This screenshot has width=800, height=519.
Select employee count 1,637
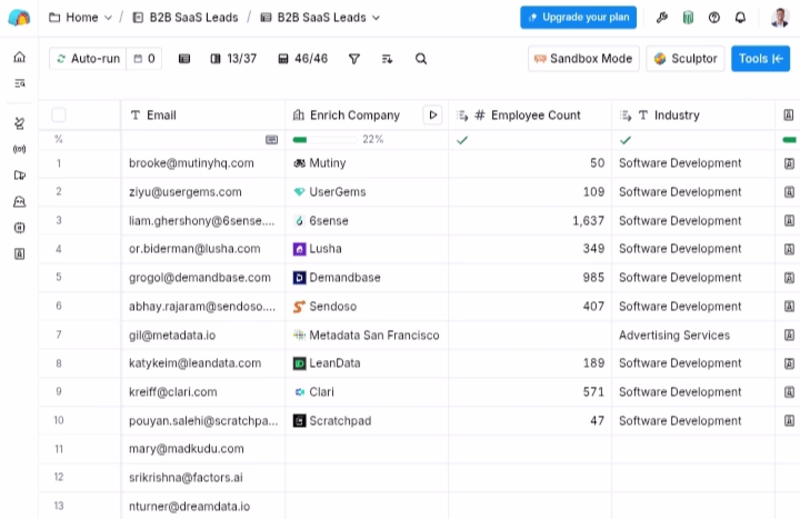click(588, 220)
